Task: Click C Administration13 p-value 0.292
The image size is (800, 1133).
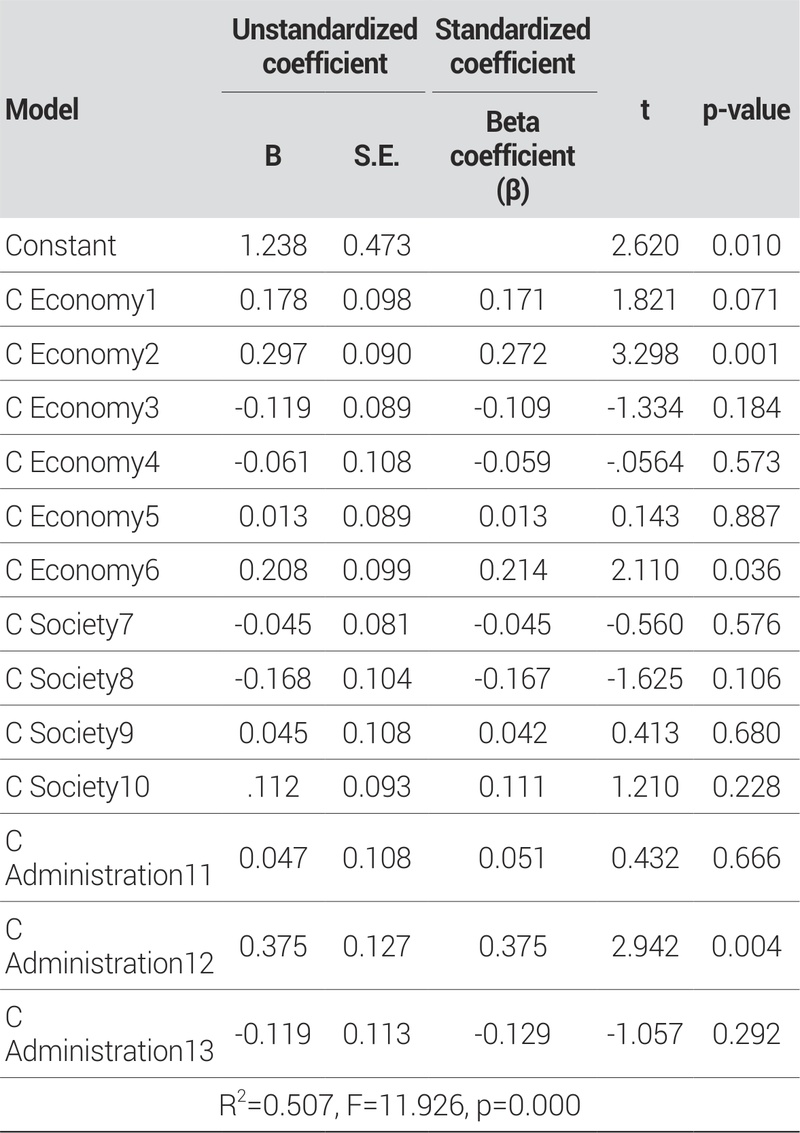Action: [745, 1034]
